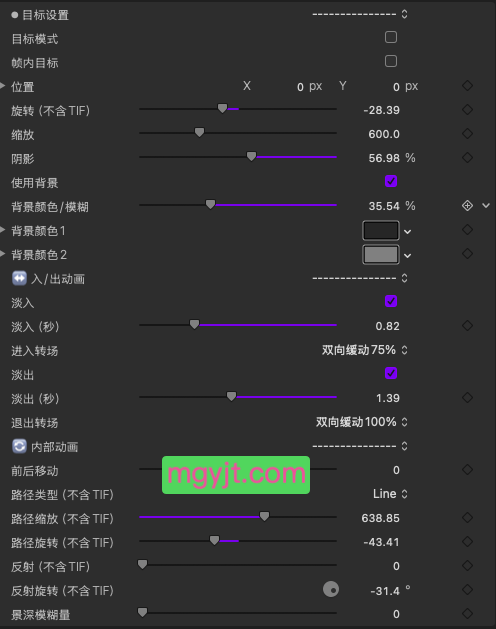Uncheck the 淡出 checkbox

pyautogui.click(x=391, y=373)
